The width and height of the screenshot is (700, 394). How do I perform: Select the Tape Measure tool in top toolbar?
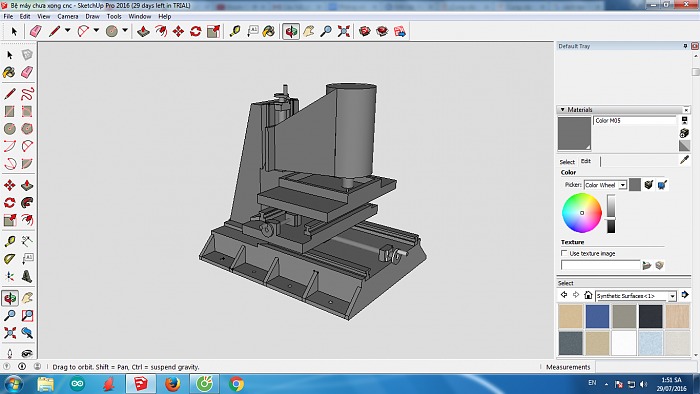tap(235, 31)
